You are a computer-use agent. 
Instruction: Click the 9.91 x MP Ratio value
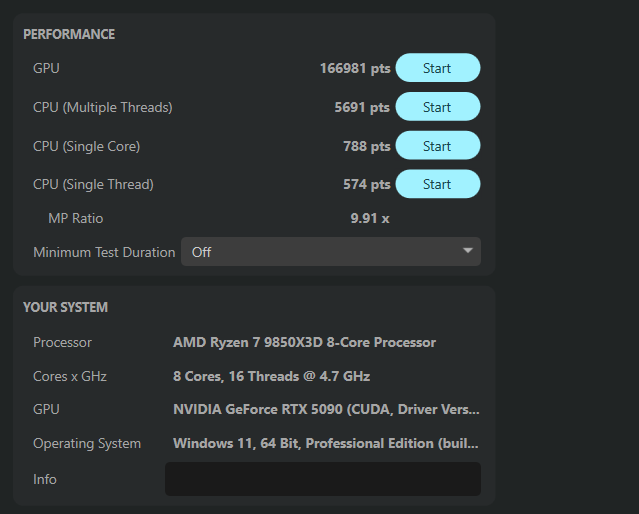[370, 218]
